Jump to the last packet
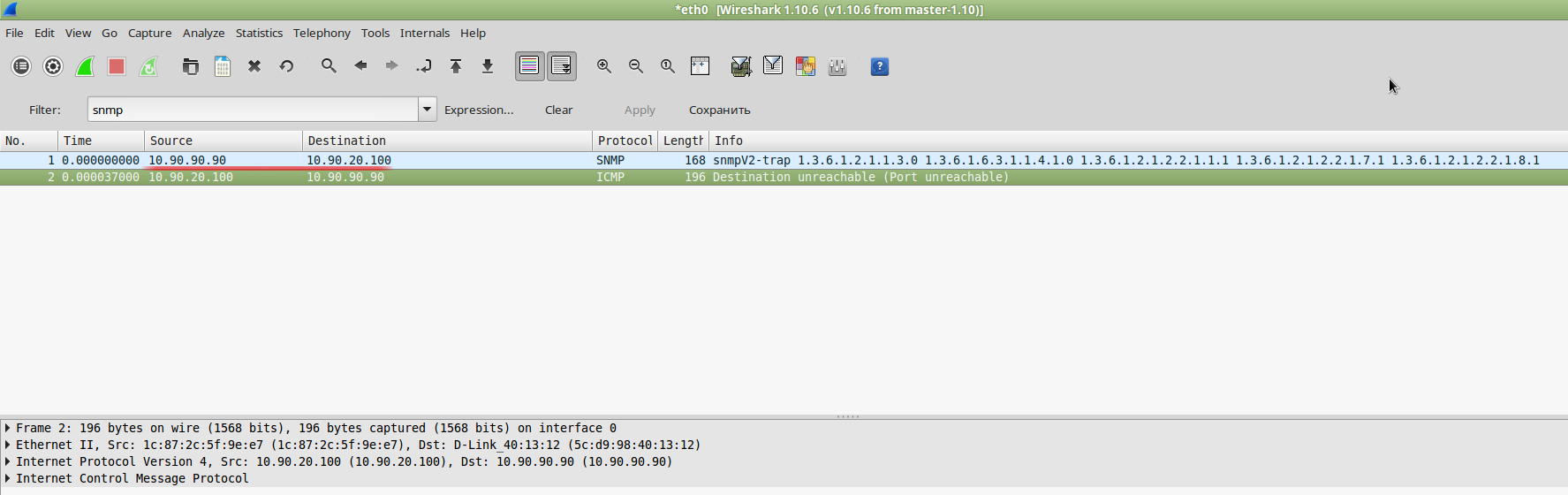This screenshot has height=495, width=1568. tap(488, 66)
